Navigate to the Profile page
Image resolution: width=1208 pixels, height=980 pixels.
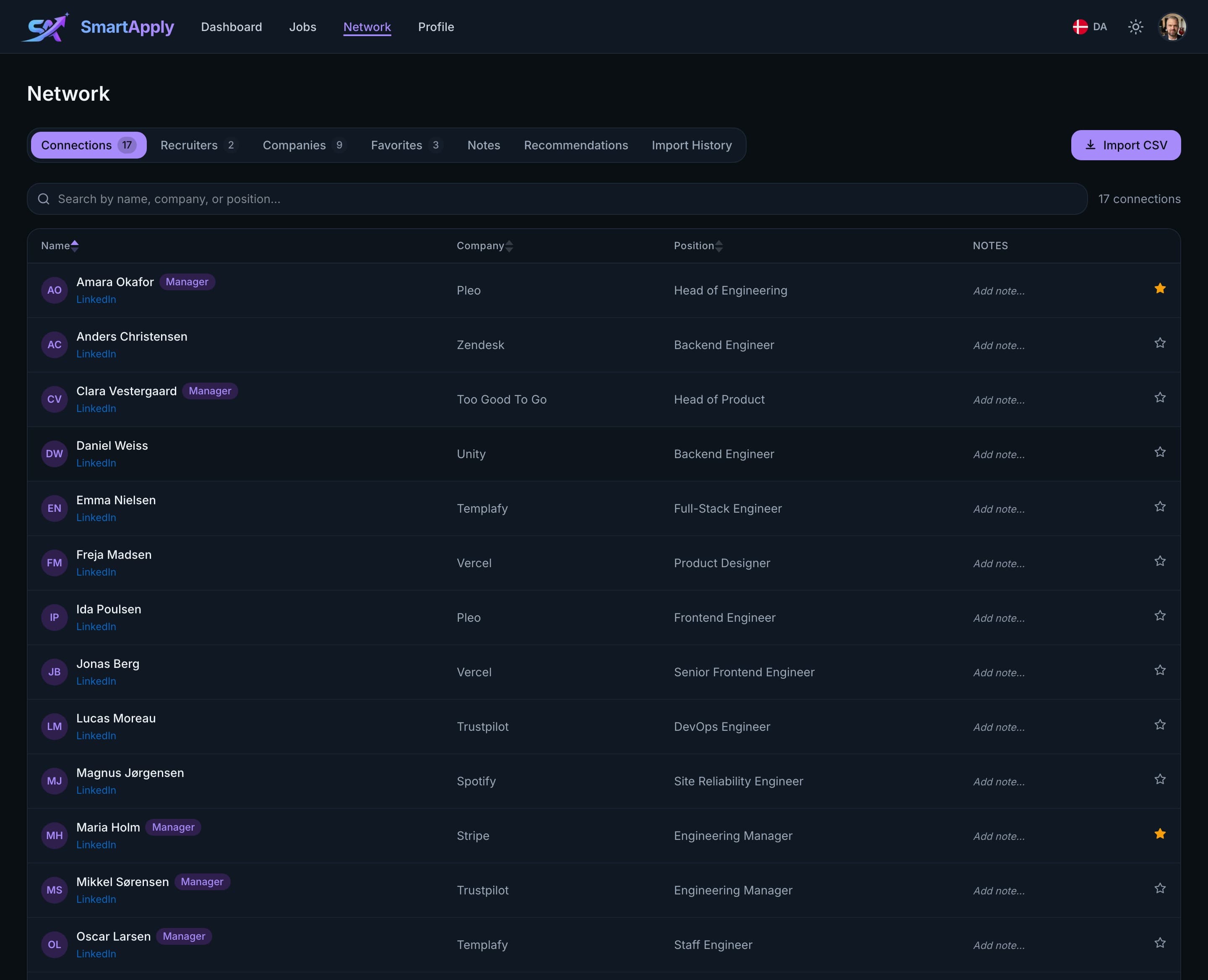[x=436, y=27]
